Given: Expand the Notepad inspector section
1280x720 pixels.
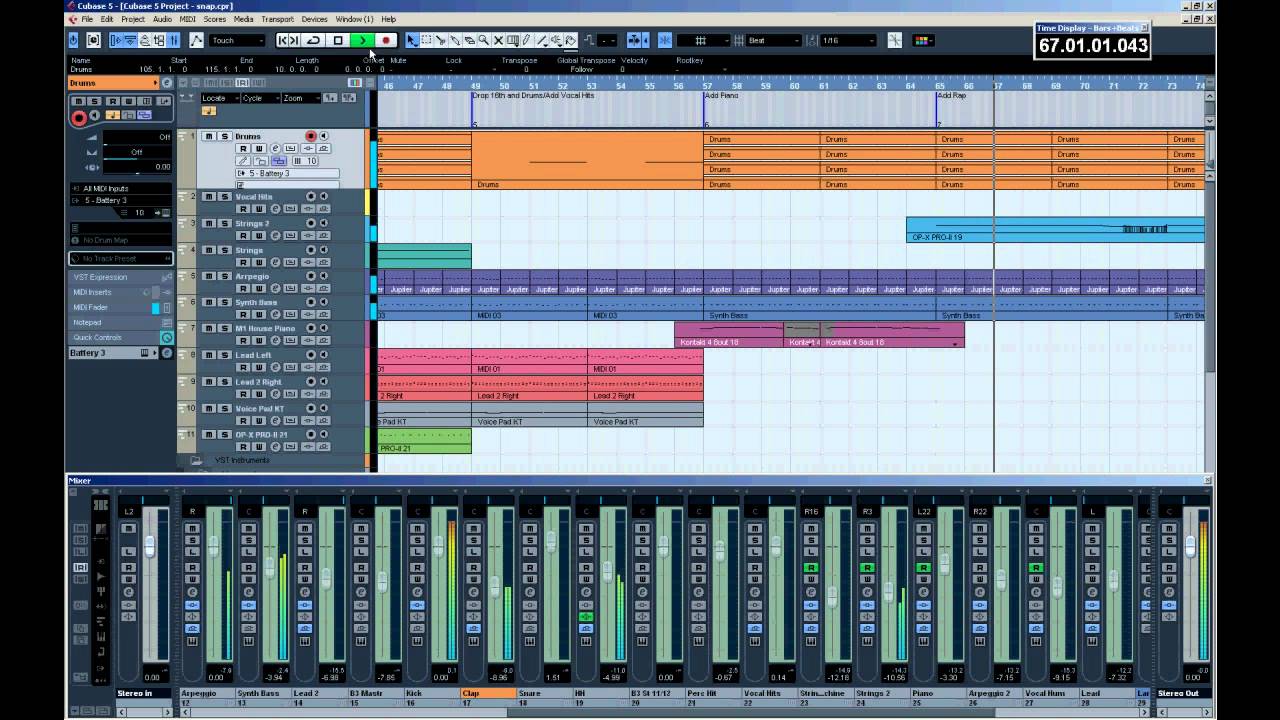Looking at the screenshot, I should tap(120, 322).
